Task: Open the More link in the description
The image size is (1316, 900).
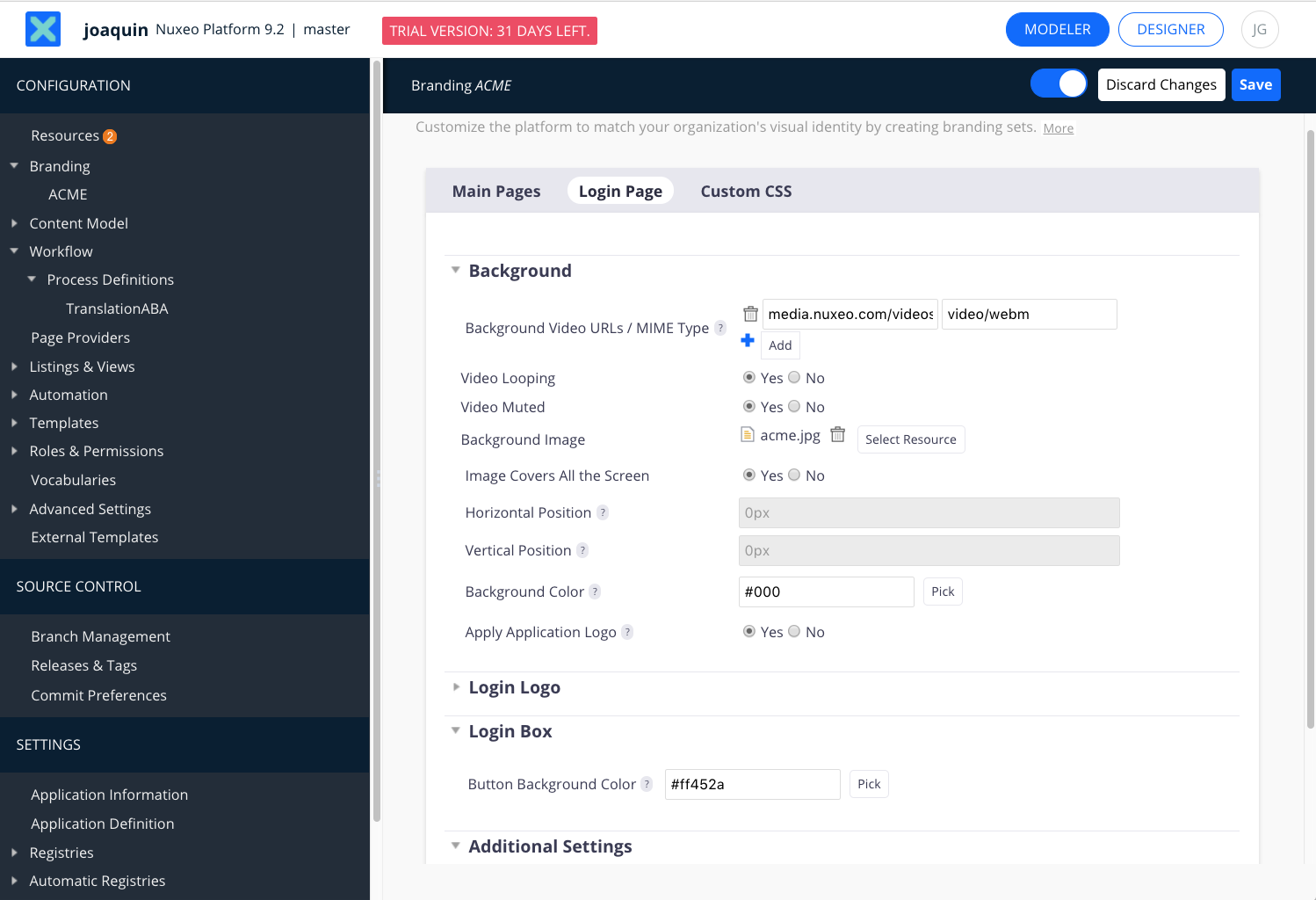Action: pyautogui.click(x=1058, y=128)
